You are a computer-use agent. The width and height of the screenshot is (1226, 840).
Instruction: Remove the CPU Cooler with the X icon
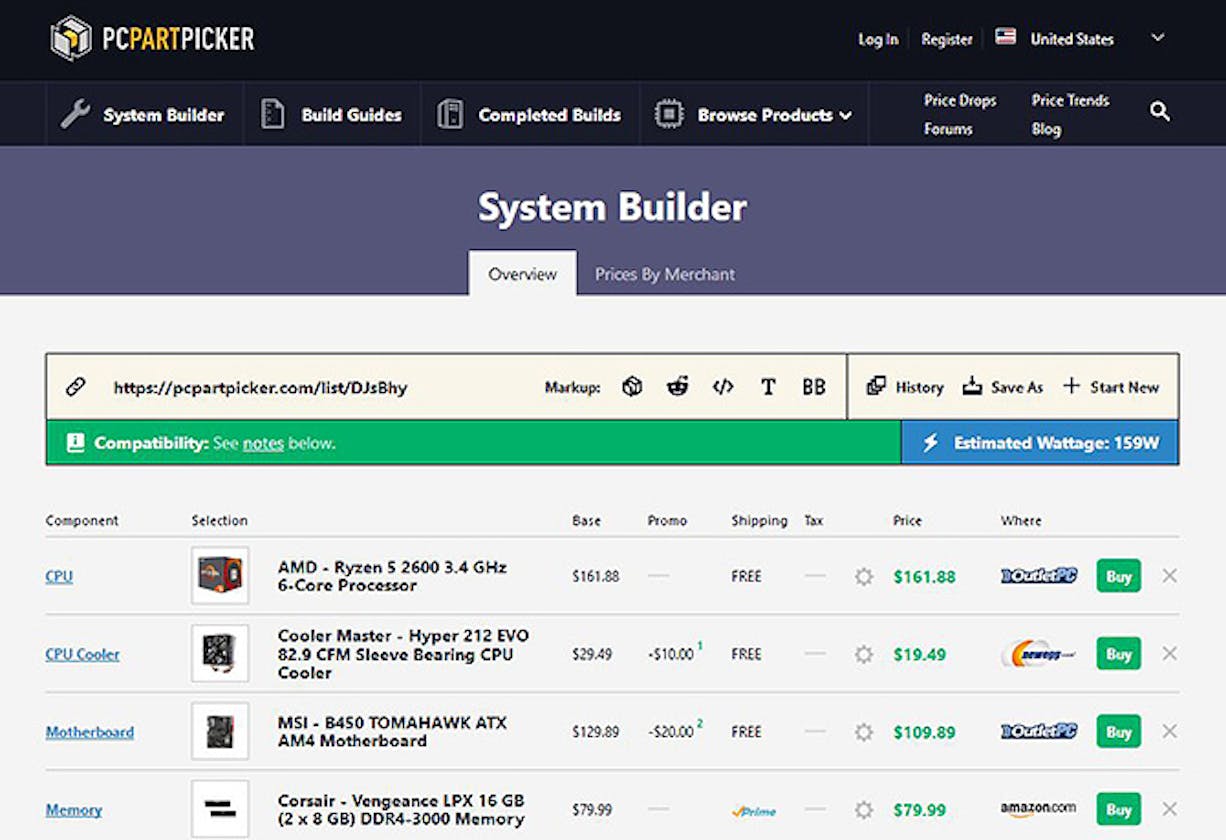click(1169, 654)
